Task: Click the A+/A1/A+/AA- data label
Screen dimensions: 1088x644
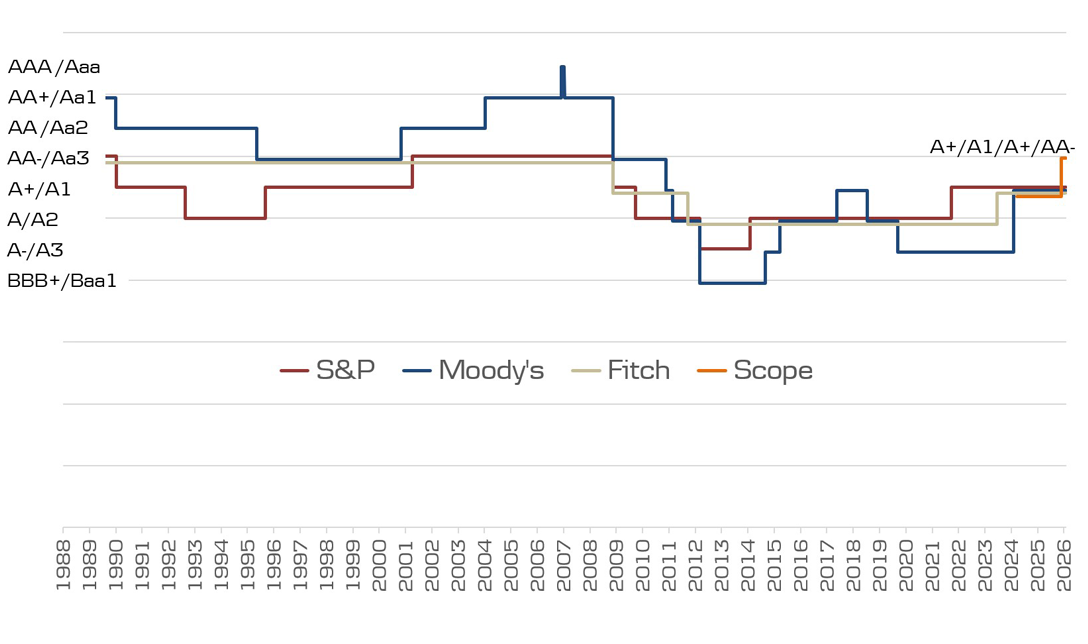Action: (x=1002, y=148)
